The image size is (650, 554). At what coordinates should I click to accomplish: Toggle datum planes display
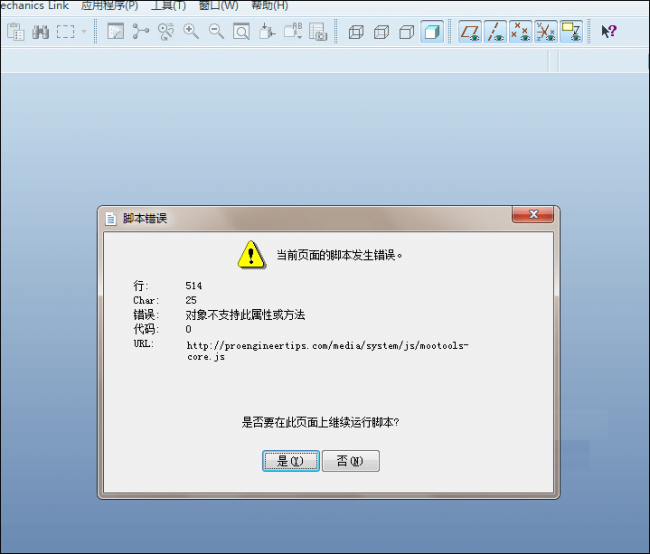[470, 32]
